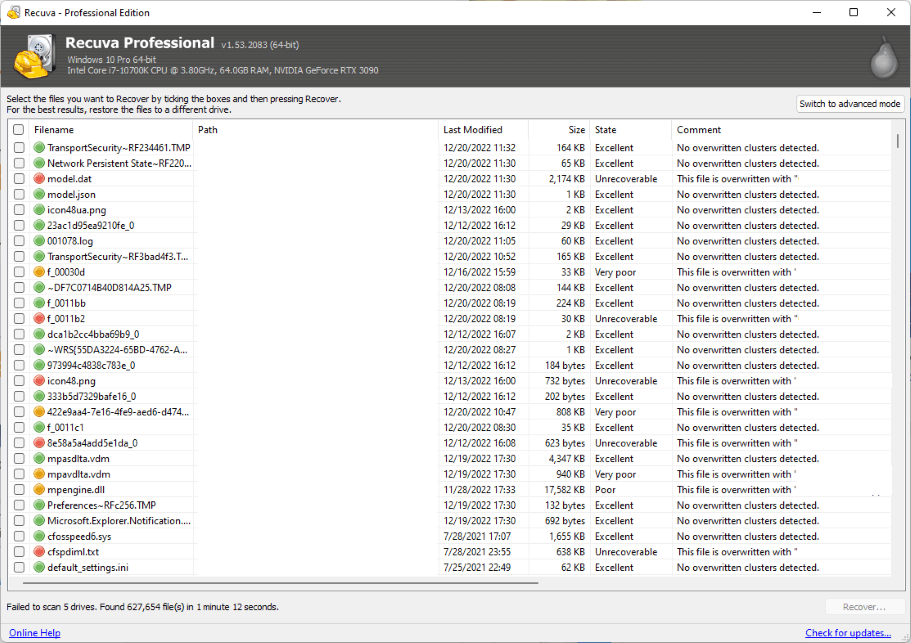Click the green status dot of f_0011bb
Screen dimensions: 911x643
[x=39, y=303]
